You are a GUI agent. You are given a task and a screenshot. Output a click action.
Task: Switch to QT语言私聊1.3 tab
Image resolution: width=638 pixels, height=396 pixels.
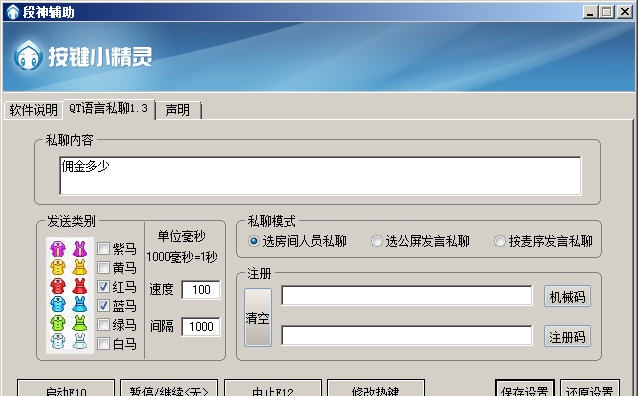108,109
